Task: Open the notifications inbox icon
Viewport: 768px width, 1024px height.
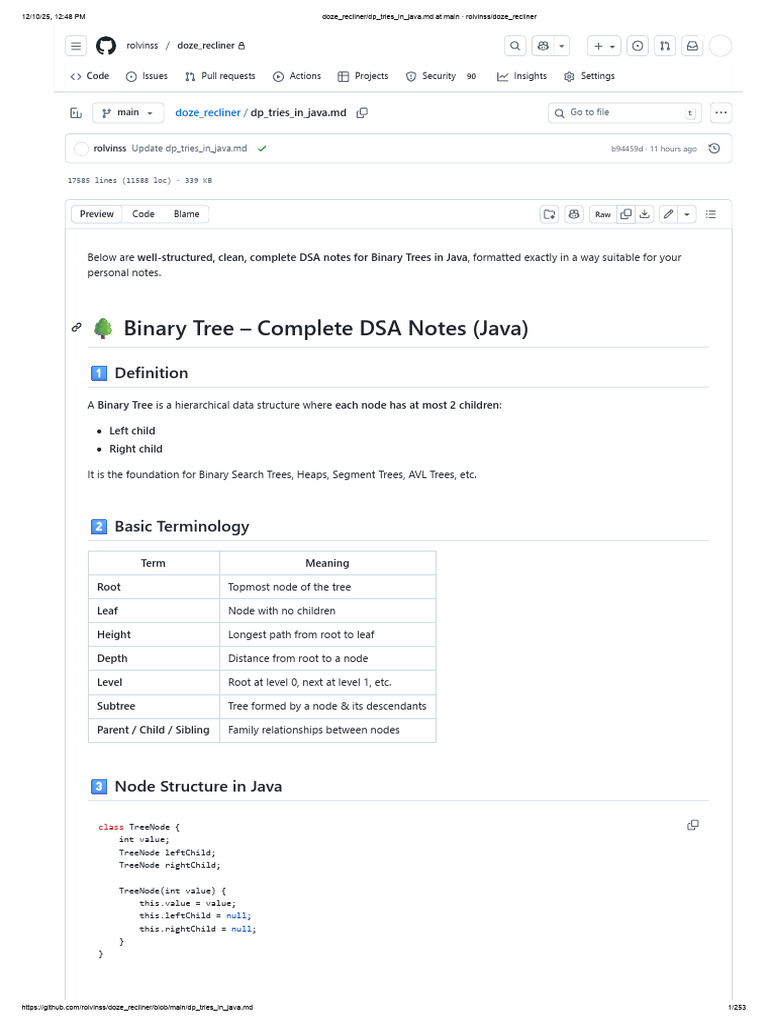Action: point(691,46)
